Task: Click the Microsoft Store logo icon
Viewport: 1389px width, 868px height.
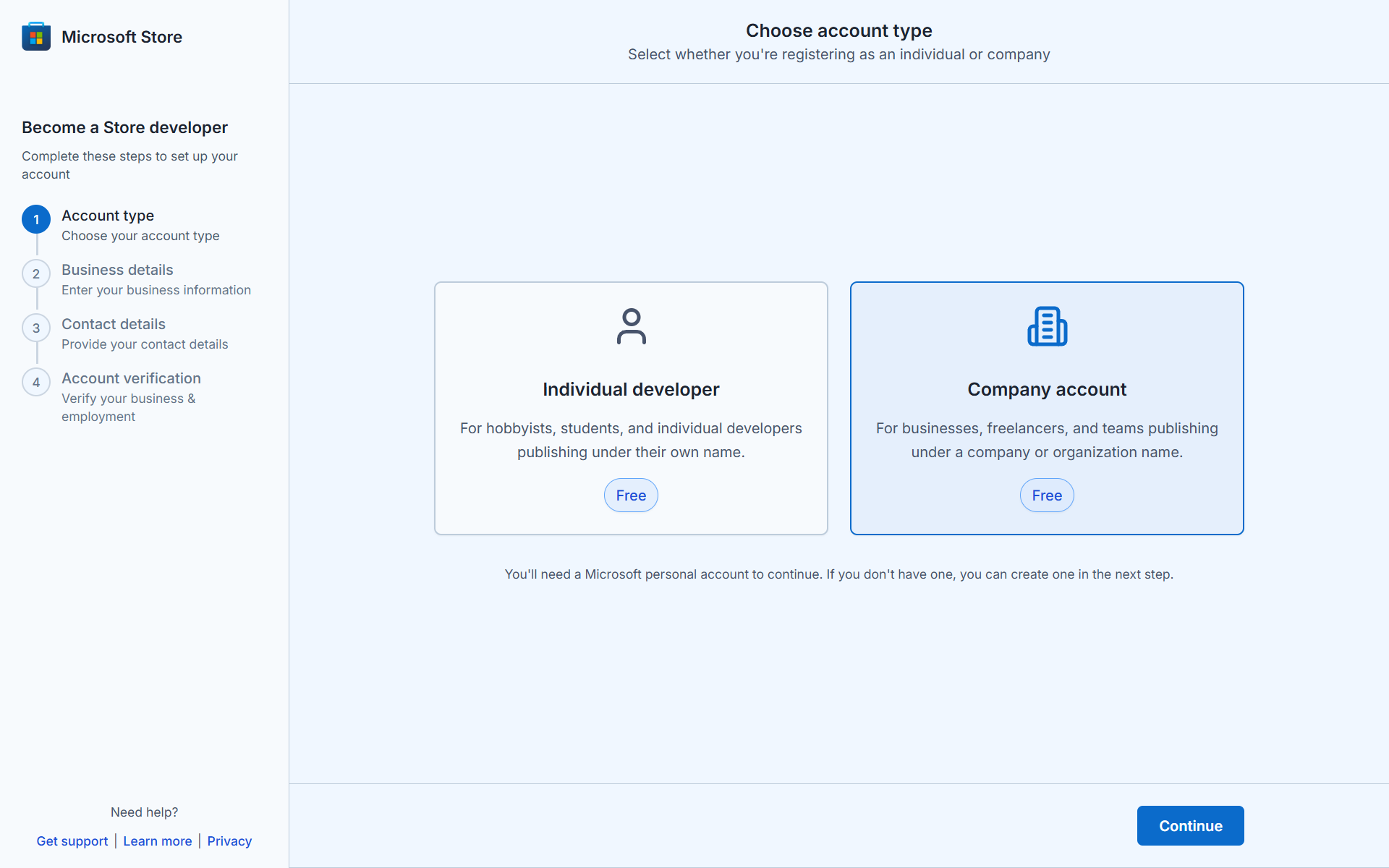Action: (35, 36)
